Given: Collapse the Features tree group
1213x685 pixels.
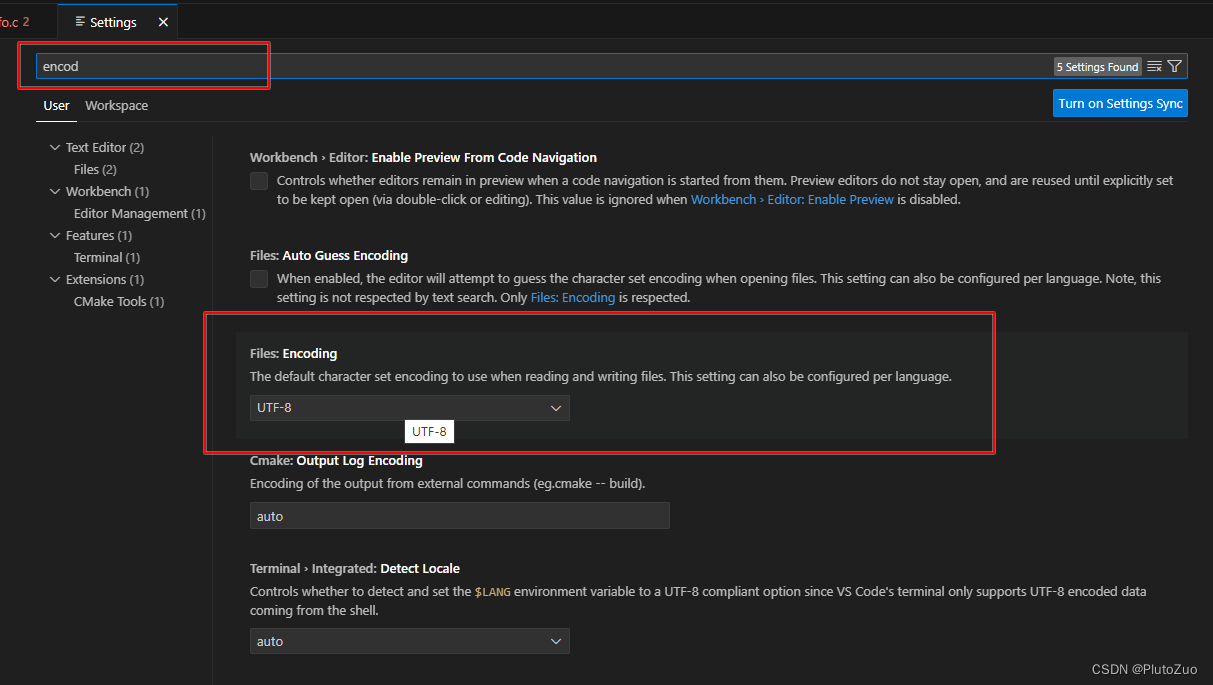Looking at the screenshot, I should click(55, 235).
